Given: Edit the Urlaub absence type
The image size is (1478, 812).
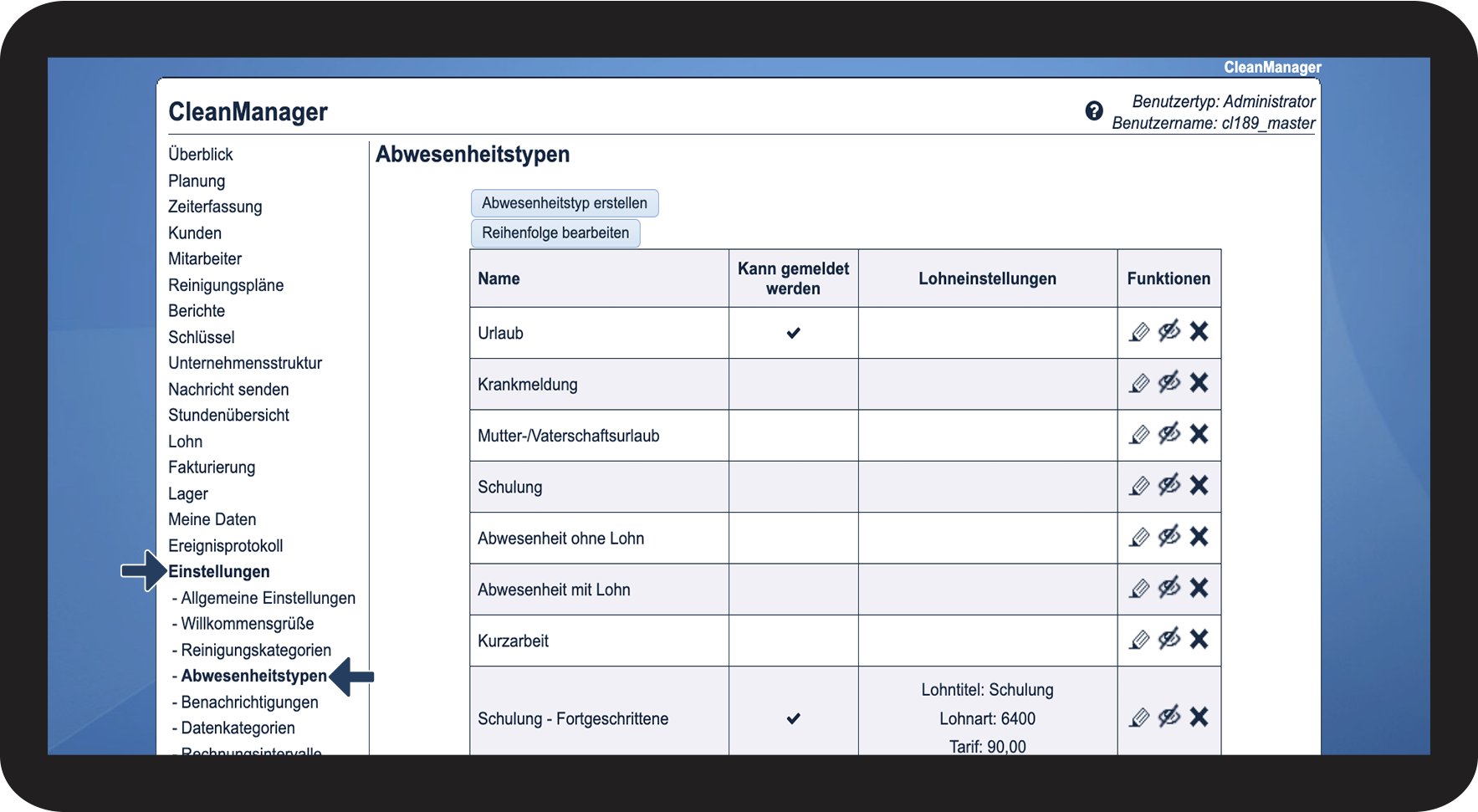Looking at the screenshot, I should coord(1139,332).
